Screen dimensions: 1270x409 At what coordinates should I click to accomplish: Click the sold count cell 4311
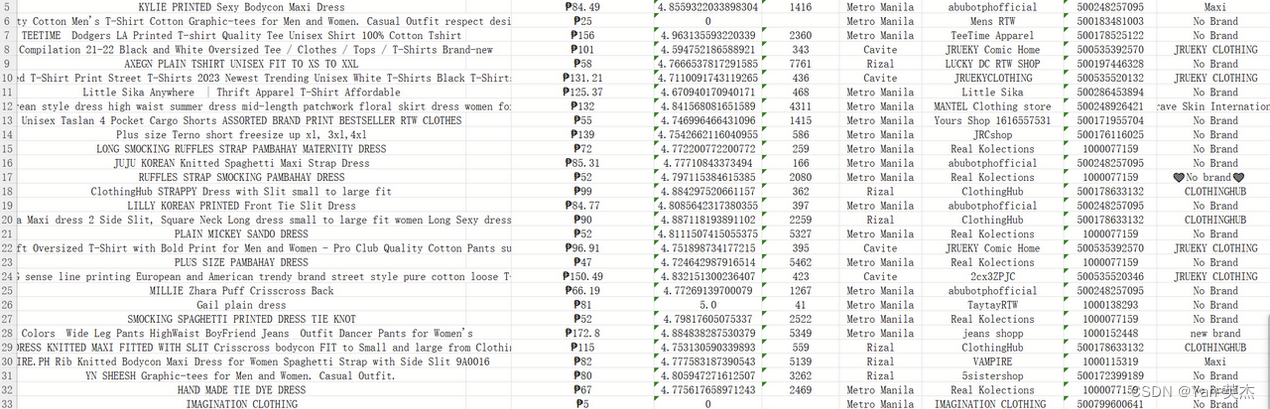pos(800,106)
